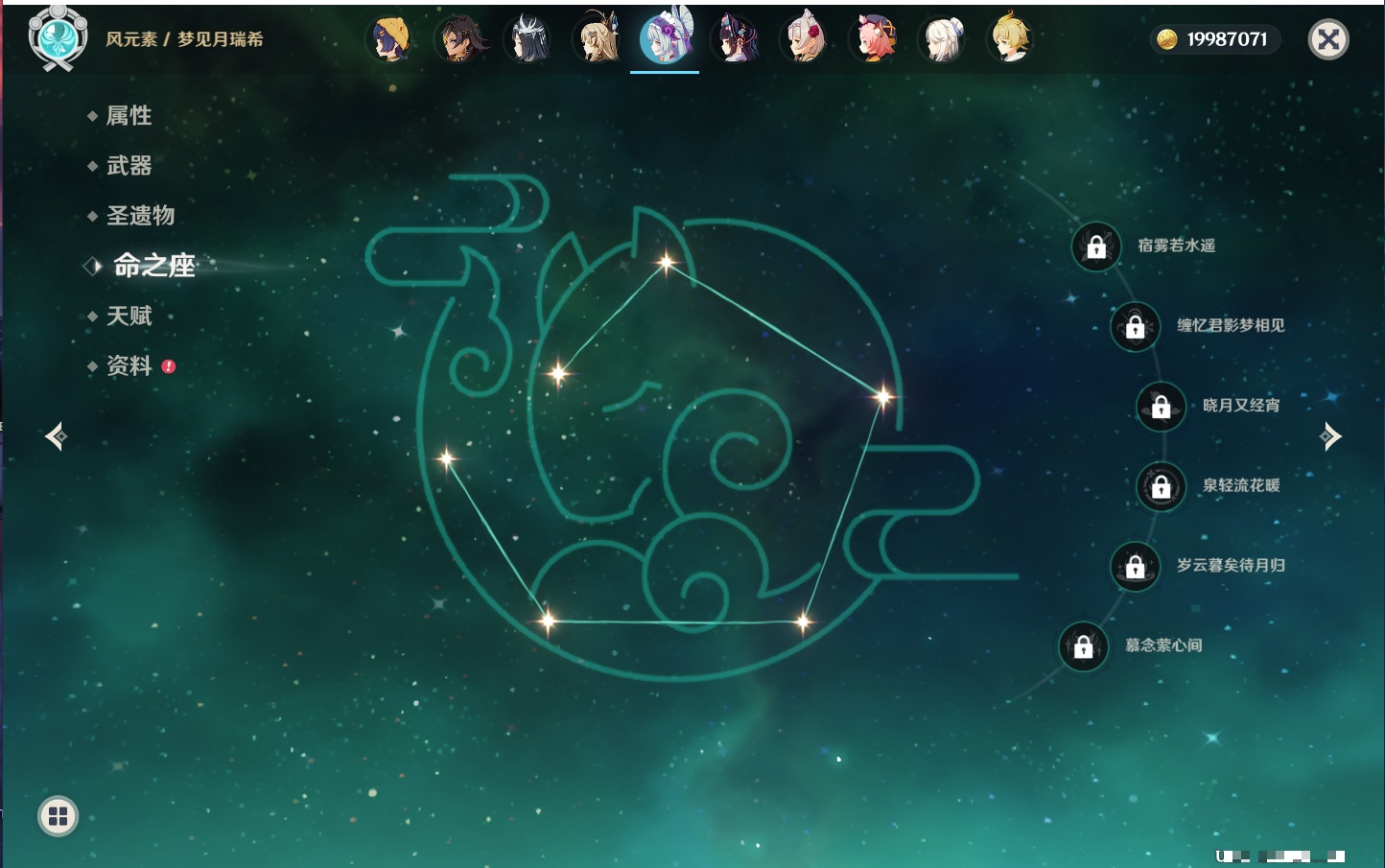The image size is (1385, 868).
Task: Open the 武器 weapon page
Action: click(129, 166)
